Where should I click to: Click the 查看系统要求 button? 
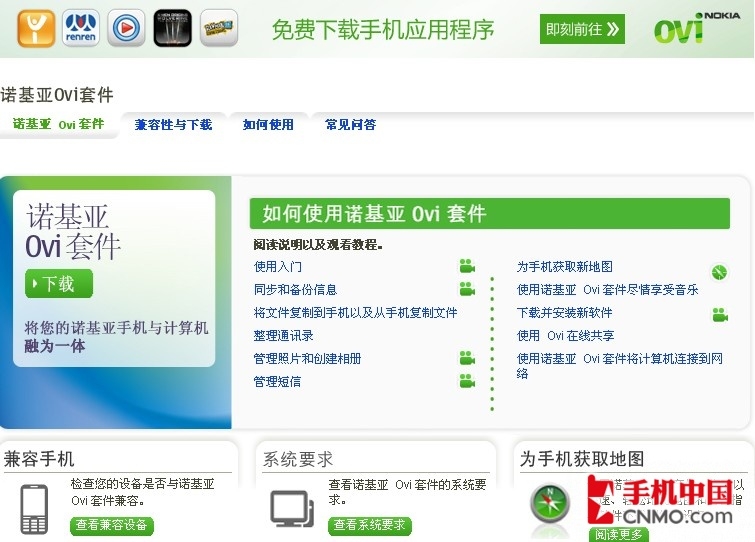[370, 526]
